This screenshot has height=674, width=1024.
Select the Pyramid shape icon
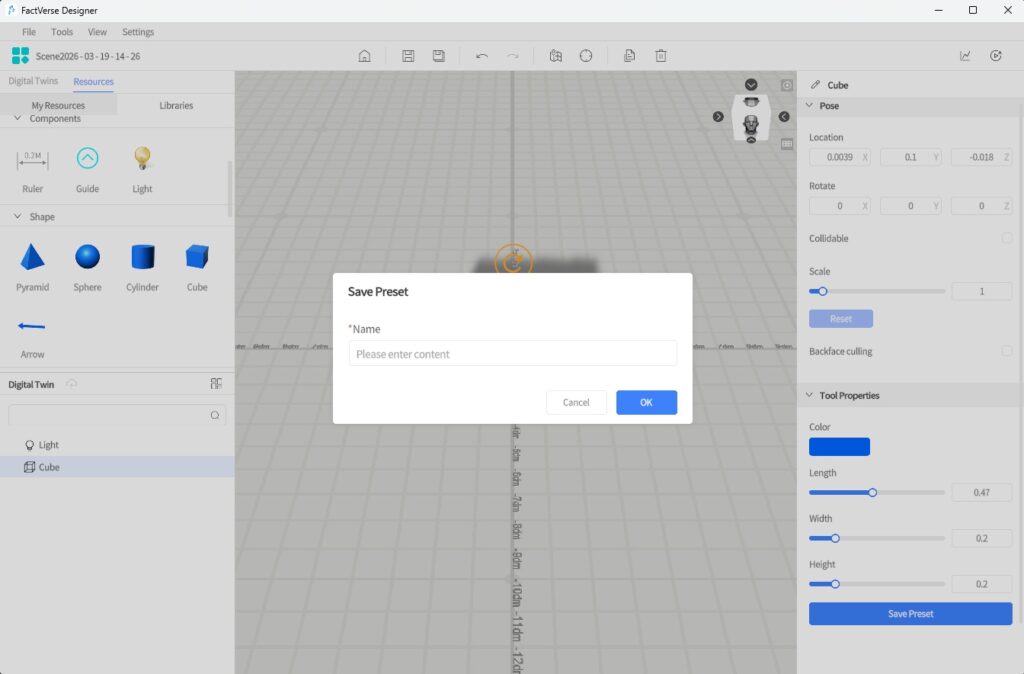click(x=32, y=258)
